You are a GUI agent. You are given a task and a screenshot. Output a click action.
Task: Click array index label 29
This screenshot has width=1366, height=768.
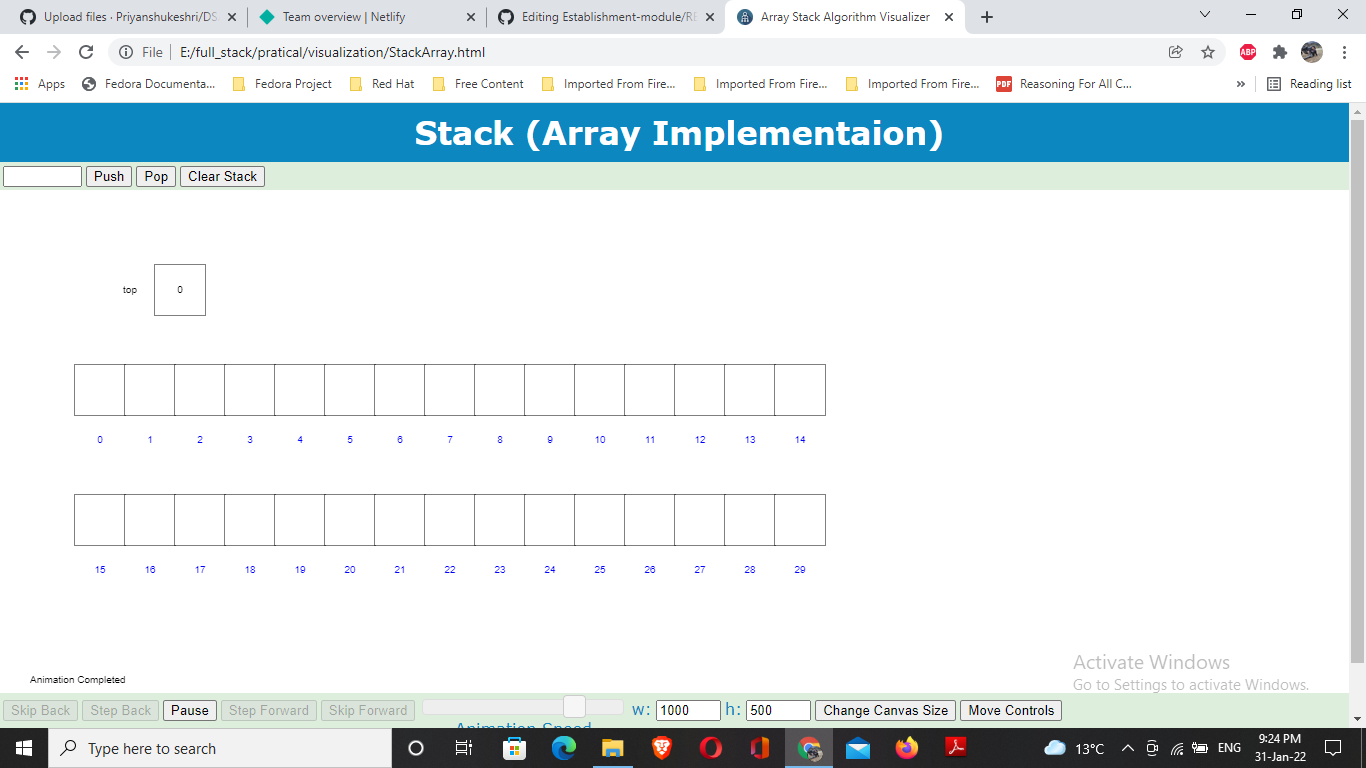(800, 570)
